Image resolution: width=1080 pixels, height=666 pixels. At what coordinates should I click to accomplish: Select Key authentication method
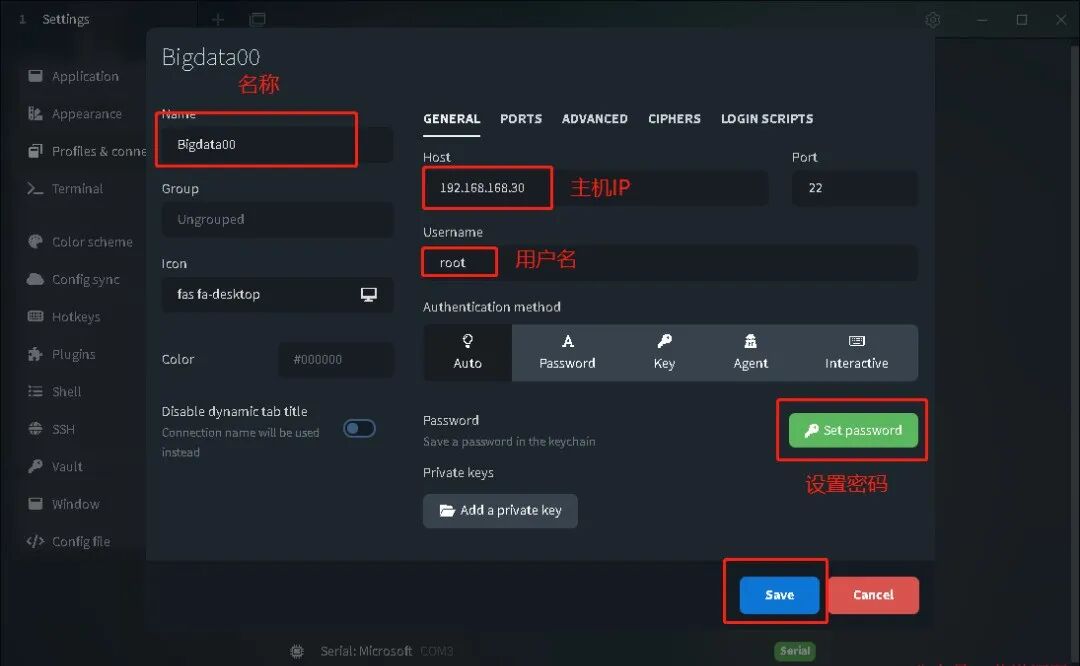(664, 353)
